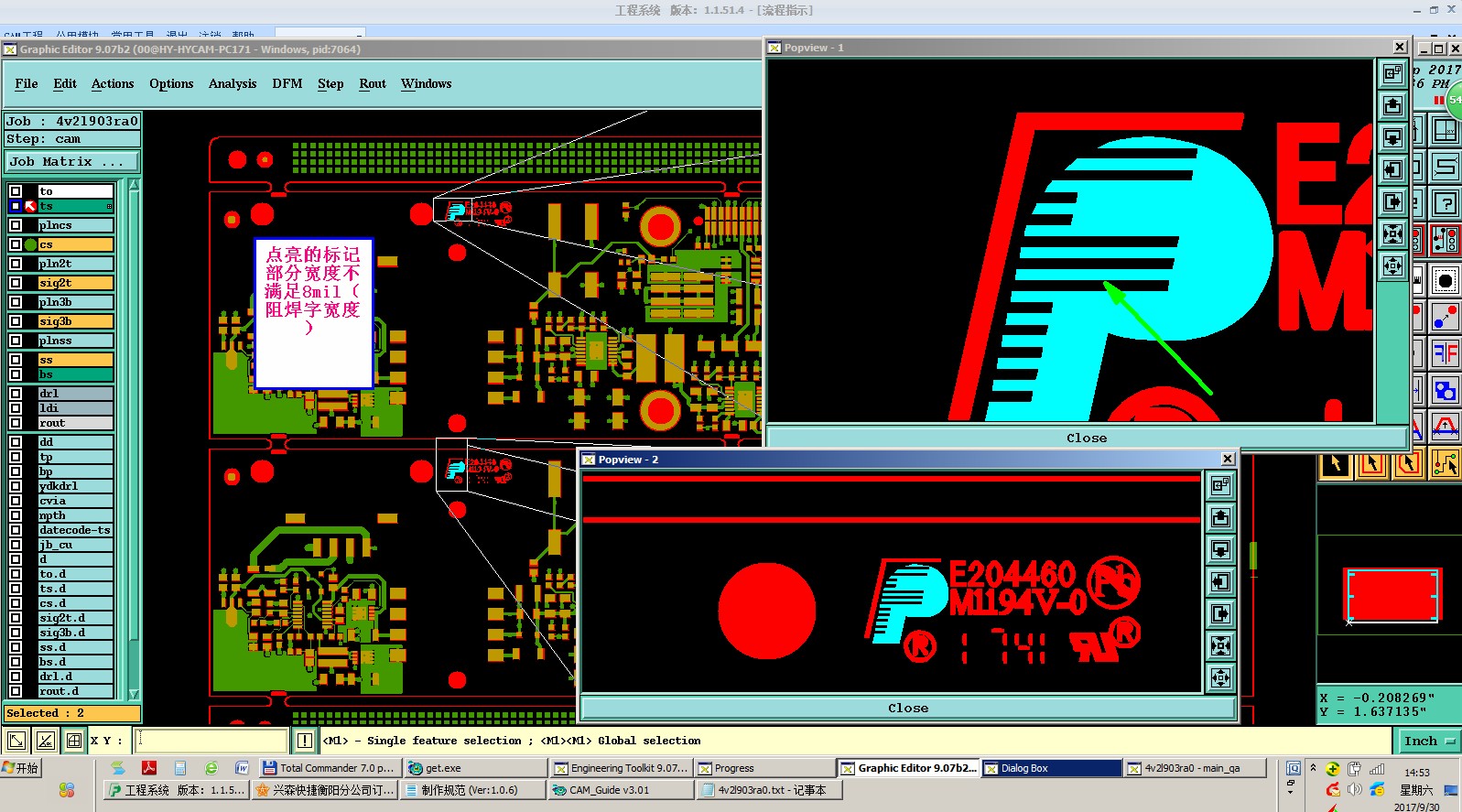Open the Windows menu
This screenshot has width=1462, height=812.
(427, 83)
